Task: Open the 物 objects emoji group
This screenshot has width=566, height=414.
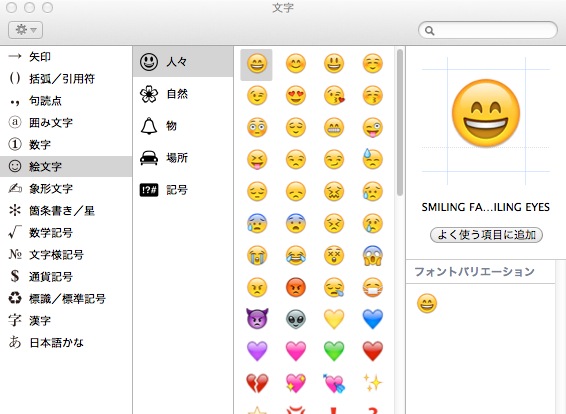Action: coord(183,126)
